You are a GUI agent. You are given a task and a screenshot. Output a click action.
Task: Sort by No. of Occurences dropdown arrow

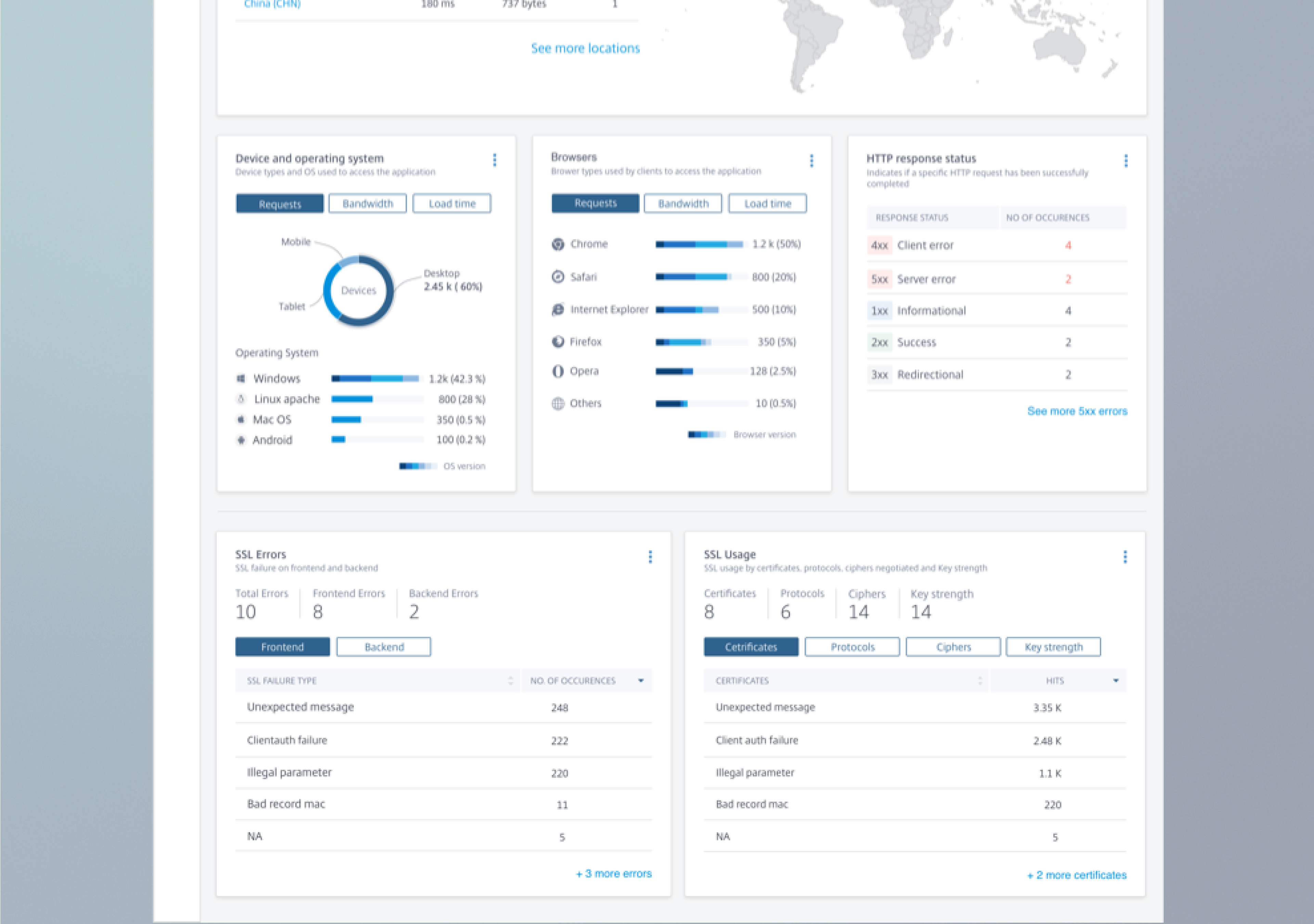tap(640, 681)
